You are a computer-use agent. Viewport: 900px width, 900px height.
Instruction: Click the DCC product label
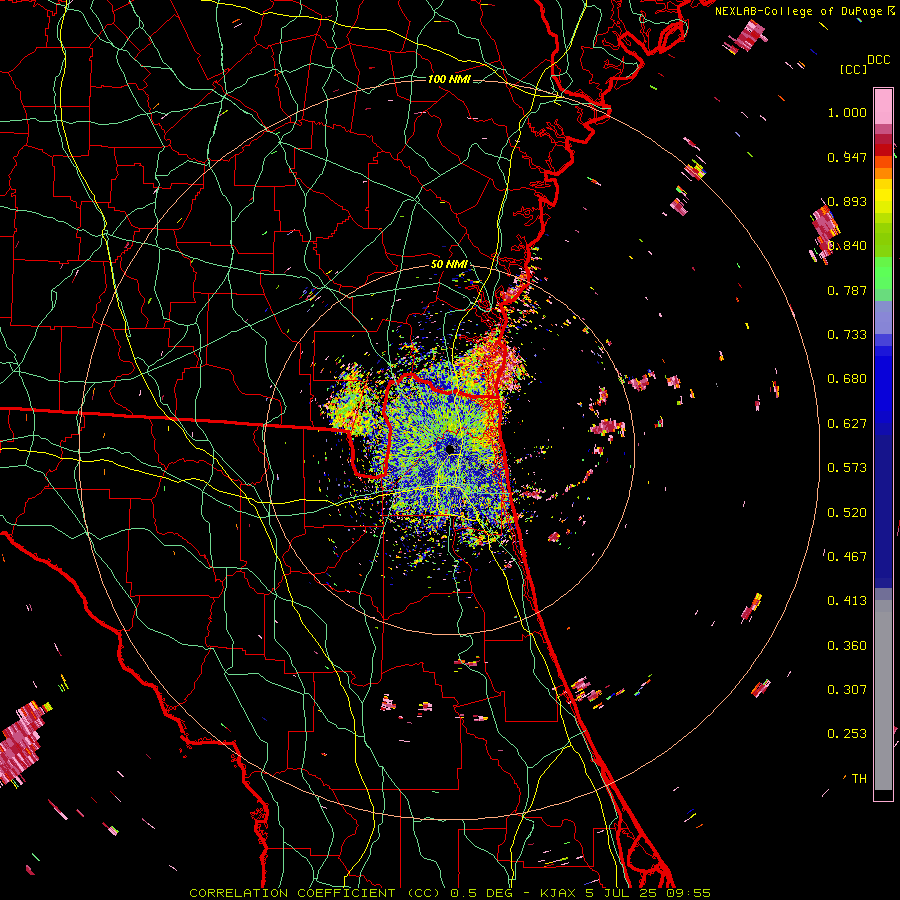coord(878,60)
